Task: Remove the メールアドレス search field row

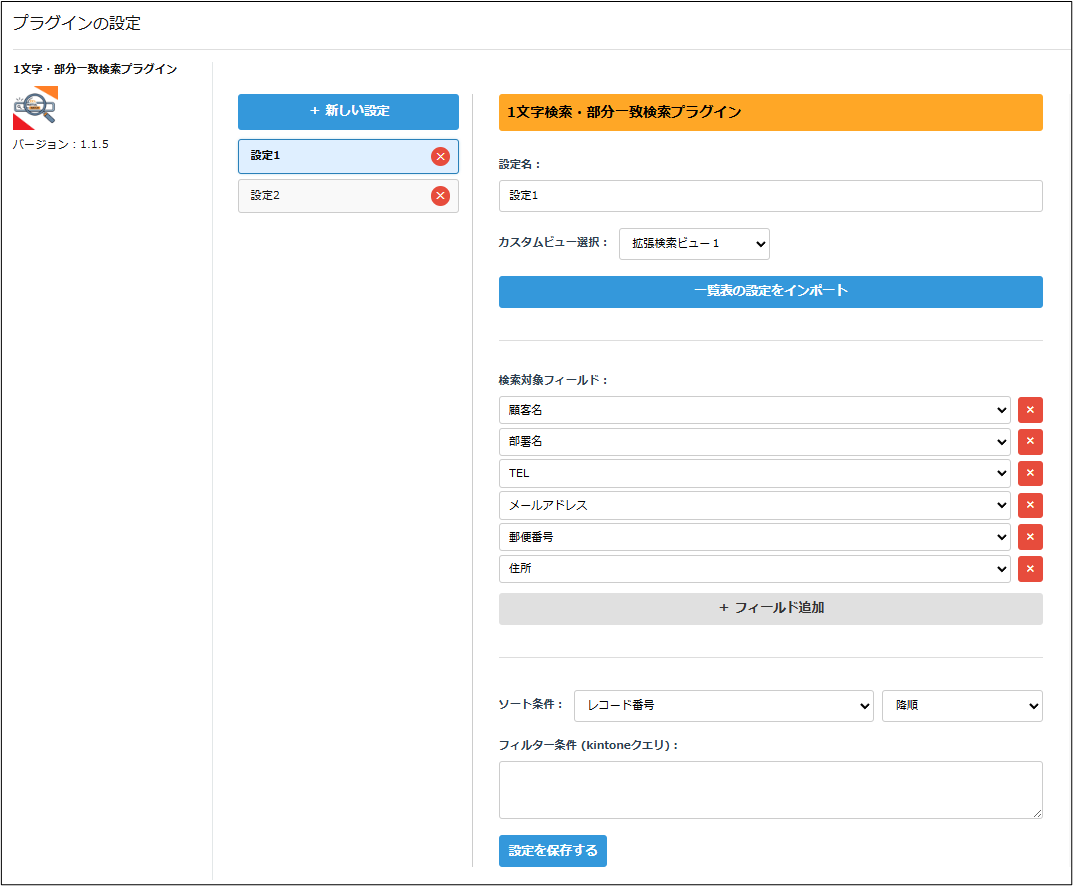Action: tap(1030, 506)
